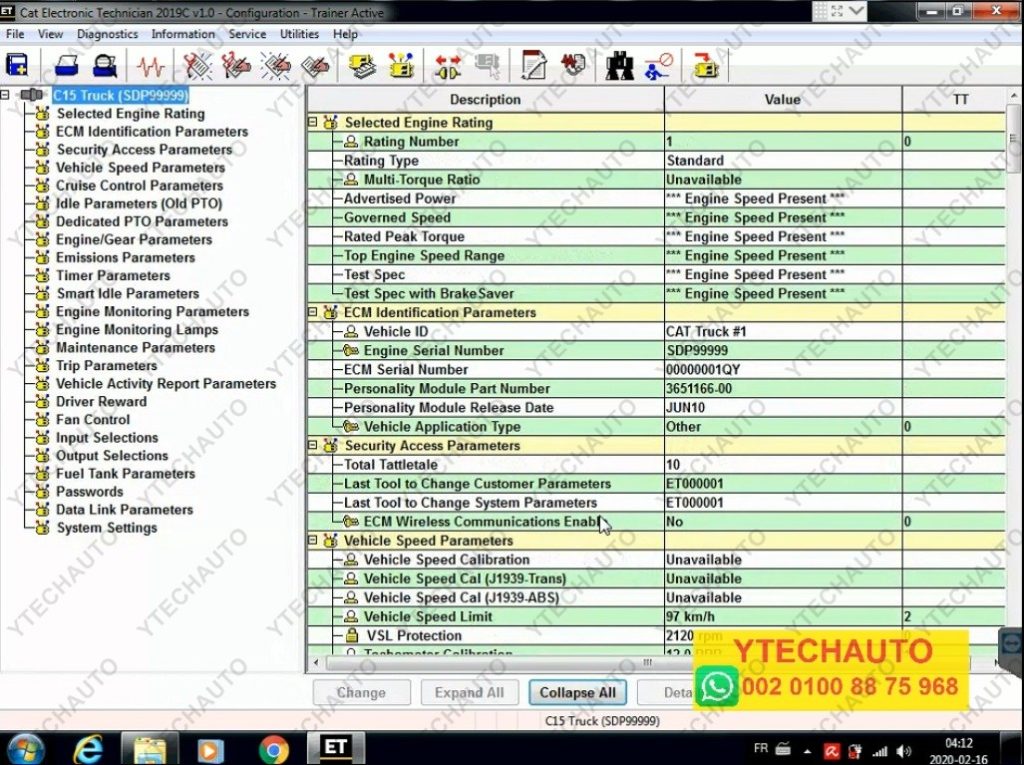
Task: Select Idle Parameters (Old PTO) tree item
Action: pyautogui.click(x=138, y=203)
